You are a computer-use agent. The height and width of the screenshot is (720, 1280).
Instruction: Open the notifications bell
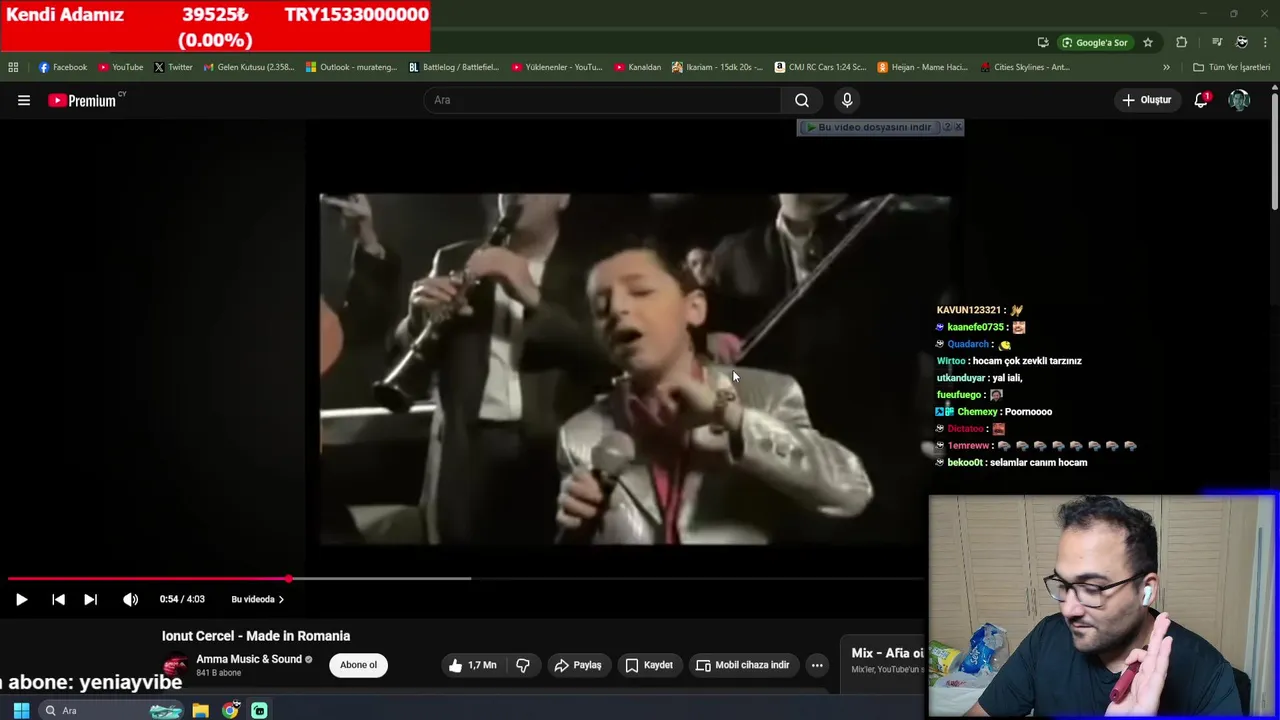click(x=1201, y=100)
